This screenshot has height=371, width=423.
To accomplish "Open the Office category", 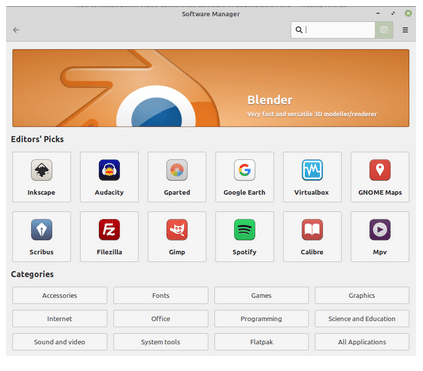I will 161,319.
